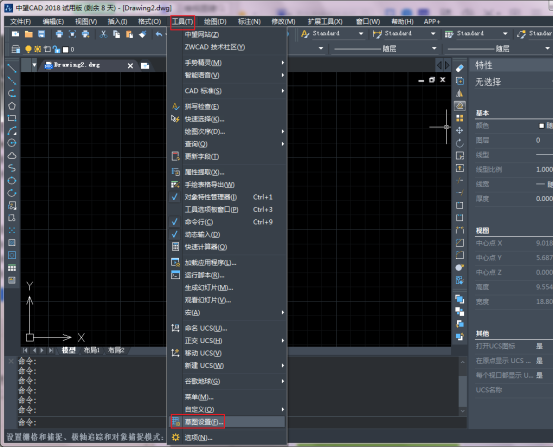Click the Paste clipboard icon
The height and width of the screenshot is (448, 553).
coord(129,34)
